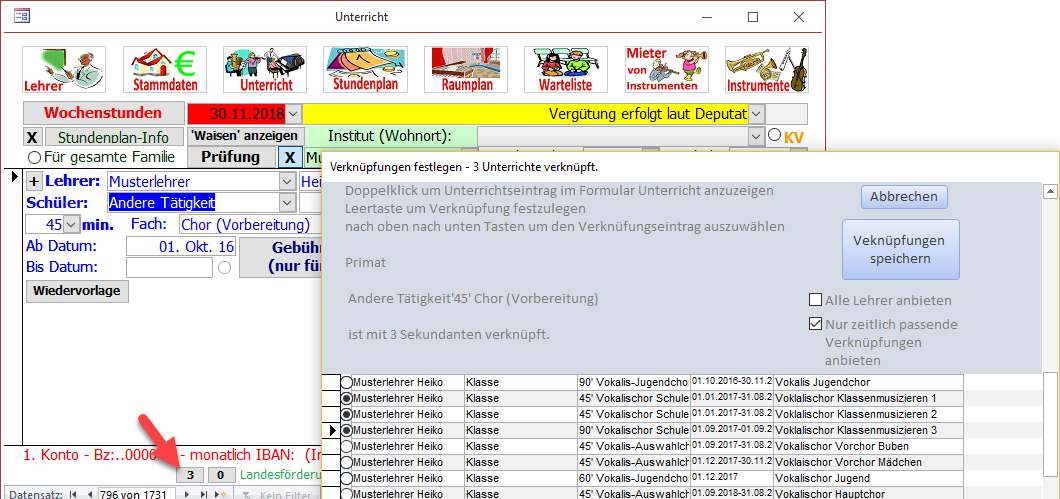1060x499 pixels.
Task: Click the Unterricht toolbar icon
Action: (x=265, y=69)
